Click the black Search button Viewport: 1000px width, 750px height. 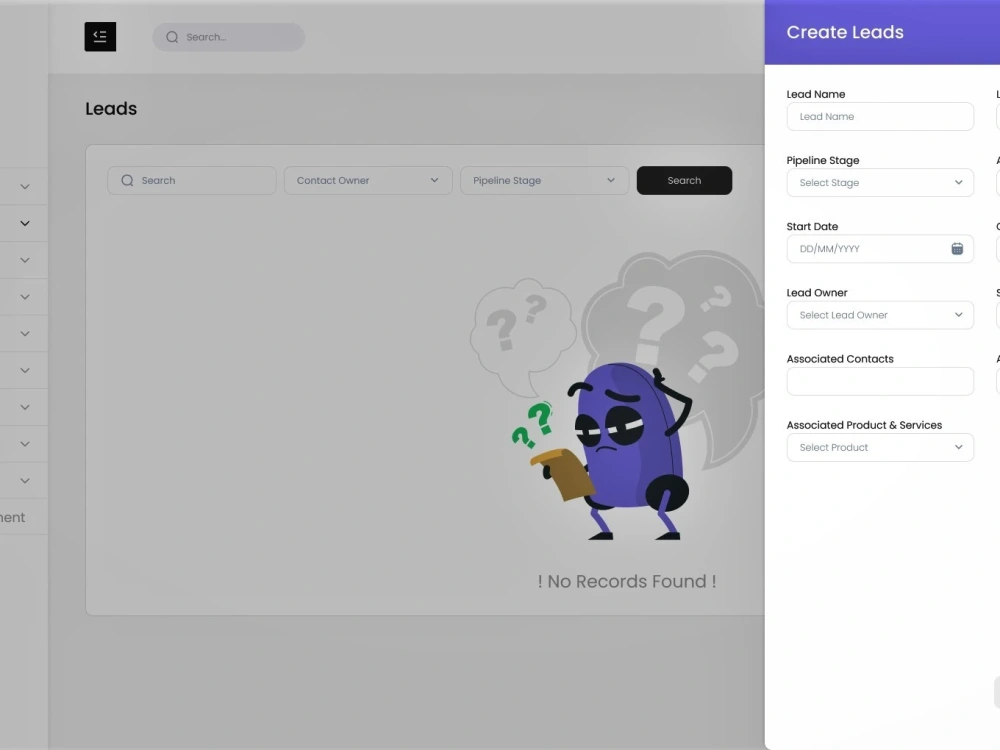pyautogui.click(x=684, y=180)
